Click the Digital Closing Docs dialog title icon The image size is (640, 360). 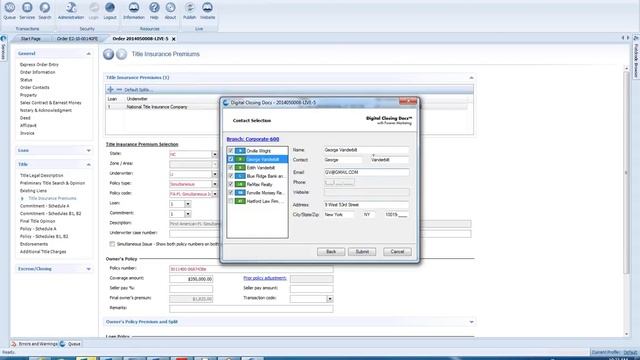click(x=226, y=102)
